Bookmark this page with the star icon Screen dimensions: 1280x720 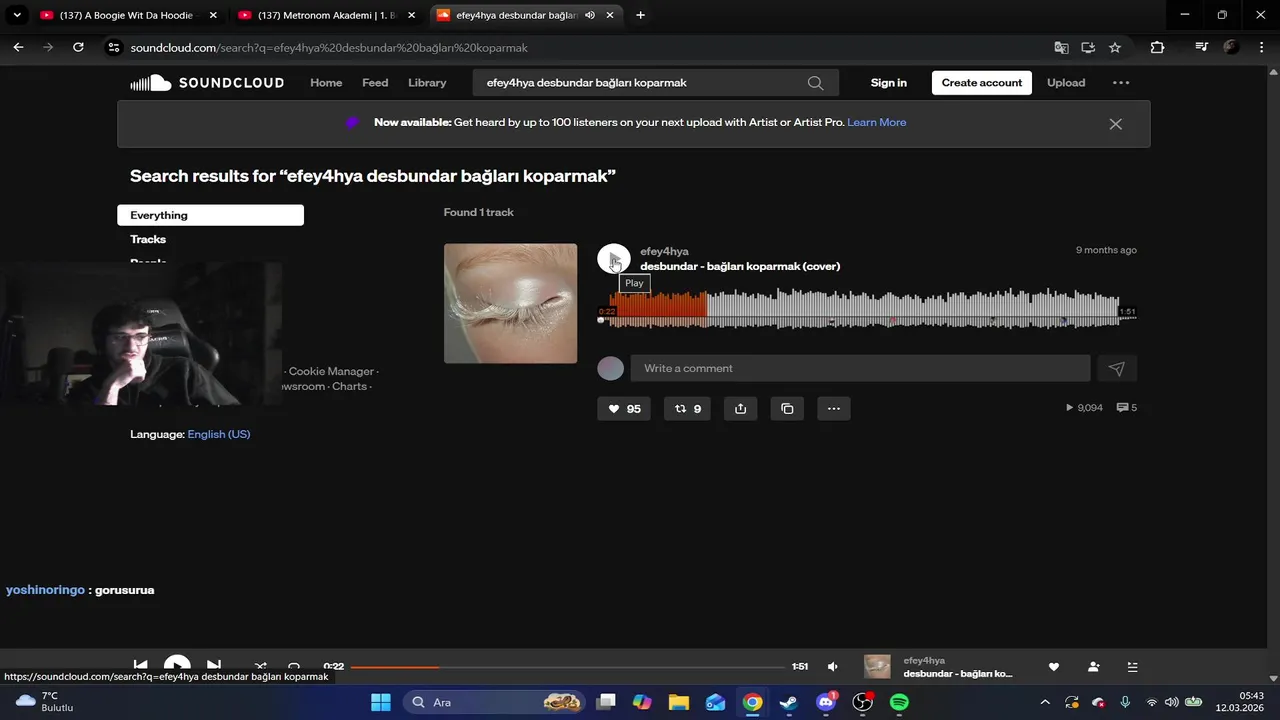(x=1115, y=47)
